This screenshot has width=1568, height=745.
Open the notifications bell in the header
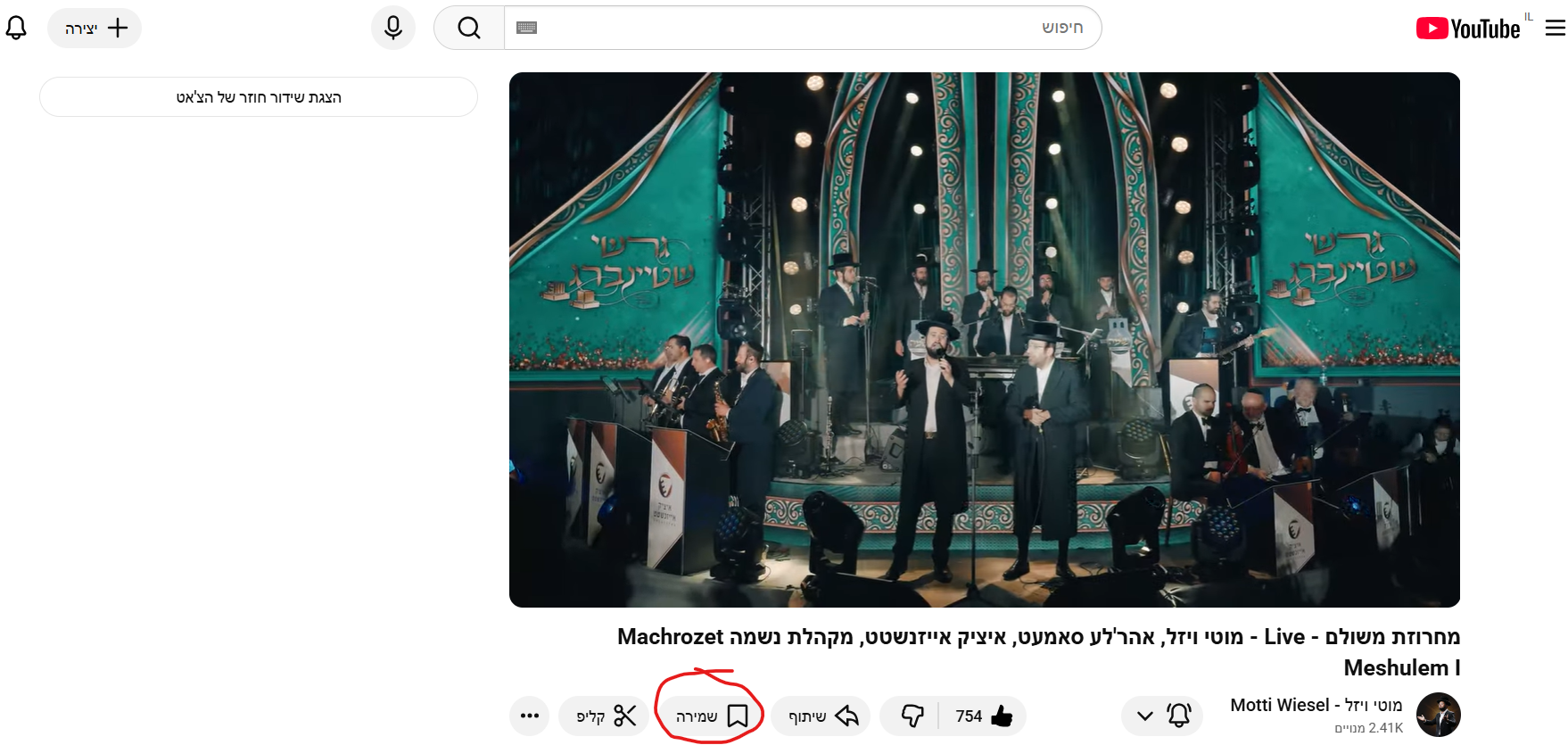(16, 28)
